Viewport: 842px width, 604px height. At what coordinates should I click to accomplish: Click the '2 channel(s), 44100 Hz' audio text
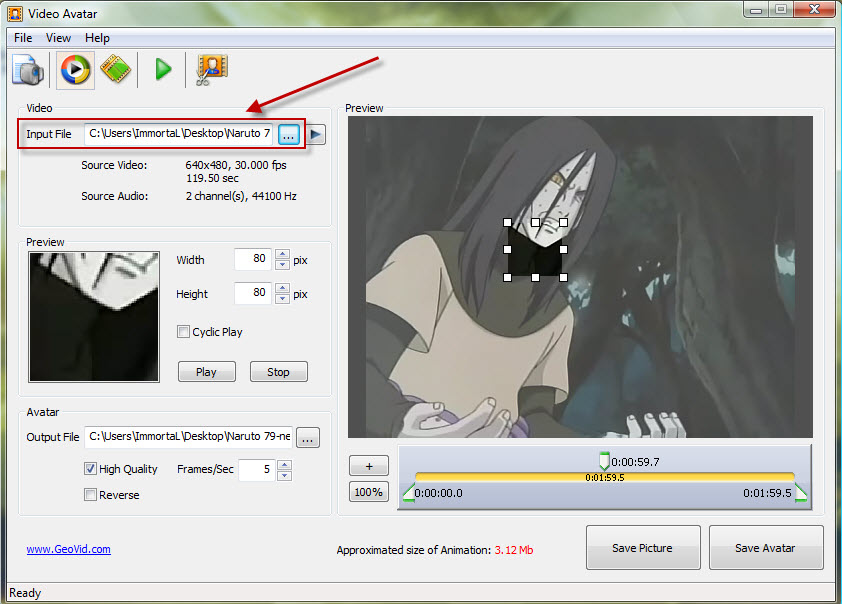tap(241, 196)
